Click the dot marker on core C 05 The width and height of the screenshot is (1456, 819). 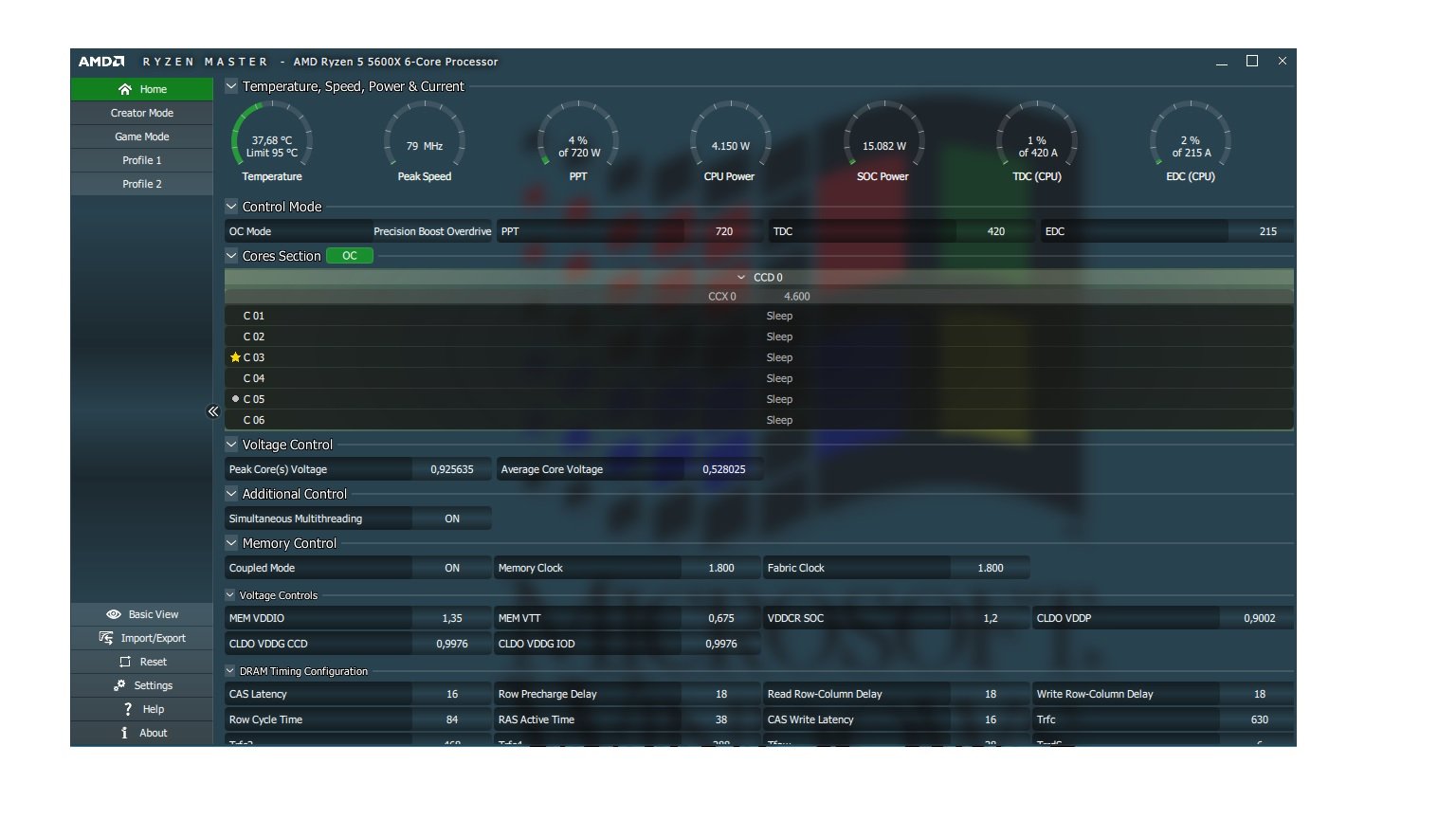coord(235,399)
